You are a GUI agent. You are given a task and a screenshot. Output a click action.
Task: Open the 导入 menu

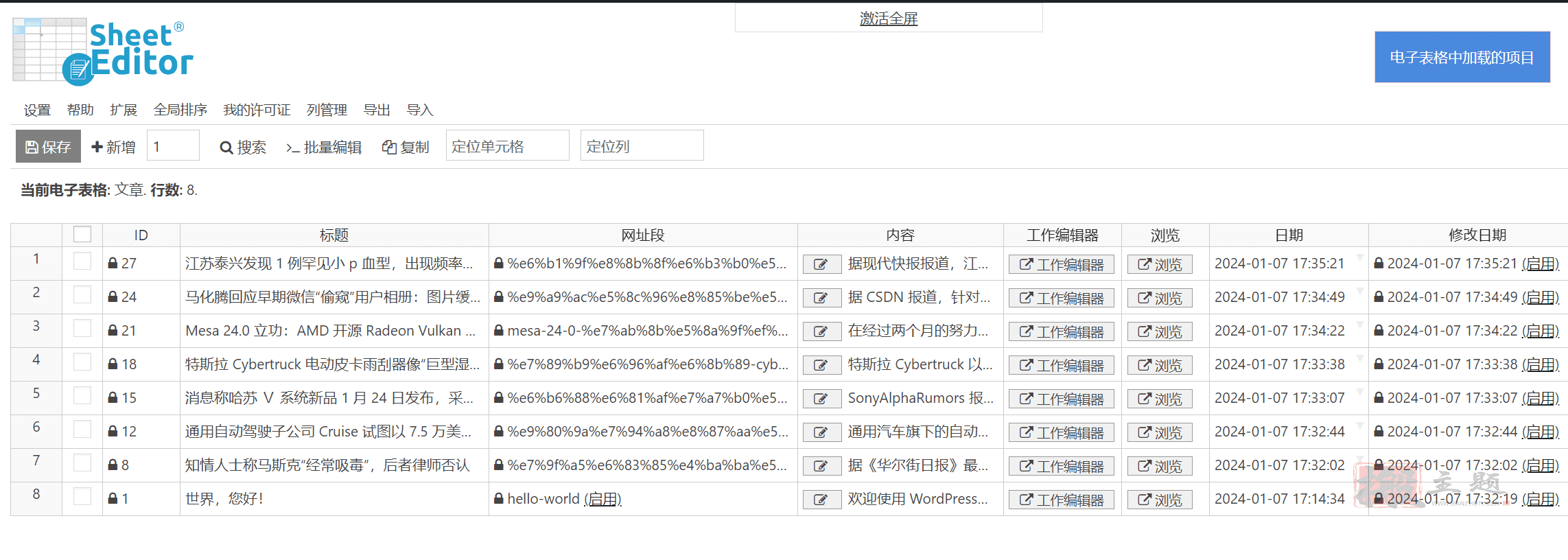[x=420, y=110]
